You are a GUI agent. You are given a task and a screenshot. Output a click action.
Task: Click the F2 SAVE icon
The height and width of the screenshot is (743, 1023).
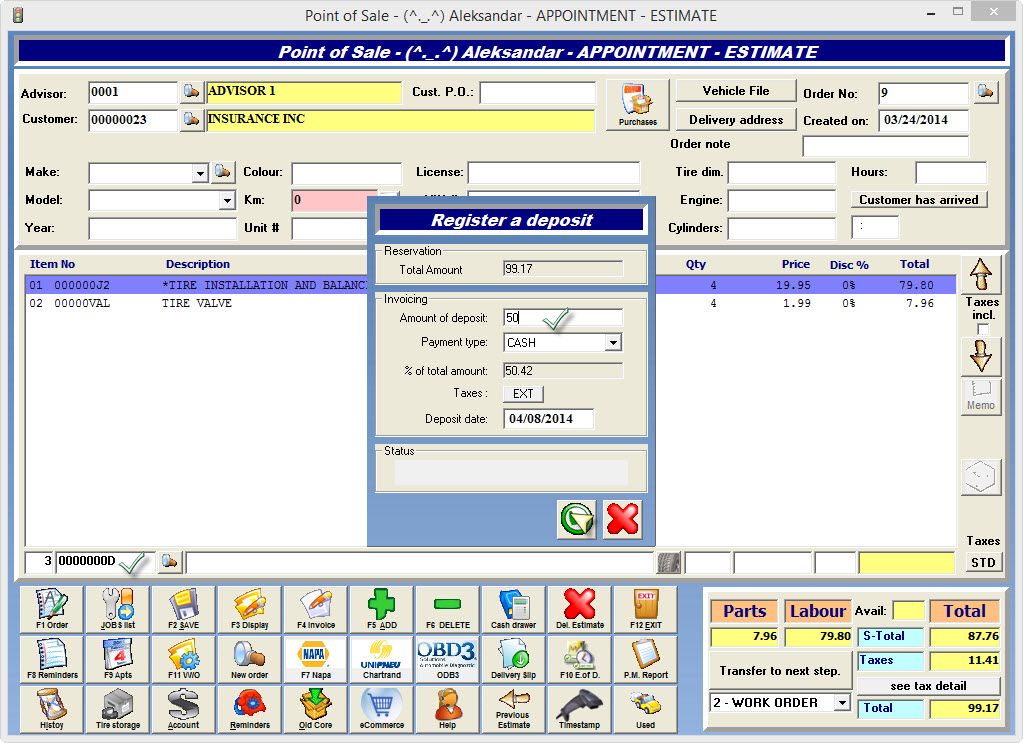pos(183,609)
